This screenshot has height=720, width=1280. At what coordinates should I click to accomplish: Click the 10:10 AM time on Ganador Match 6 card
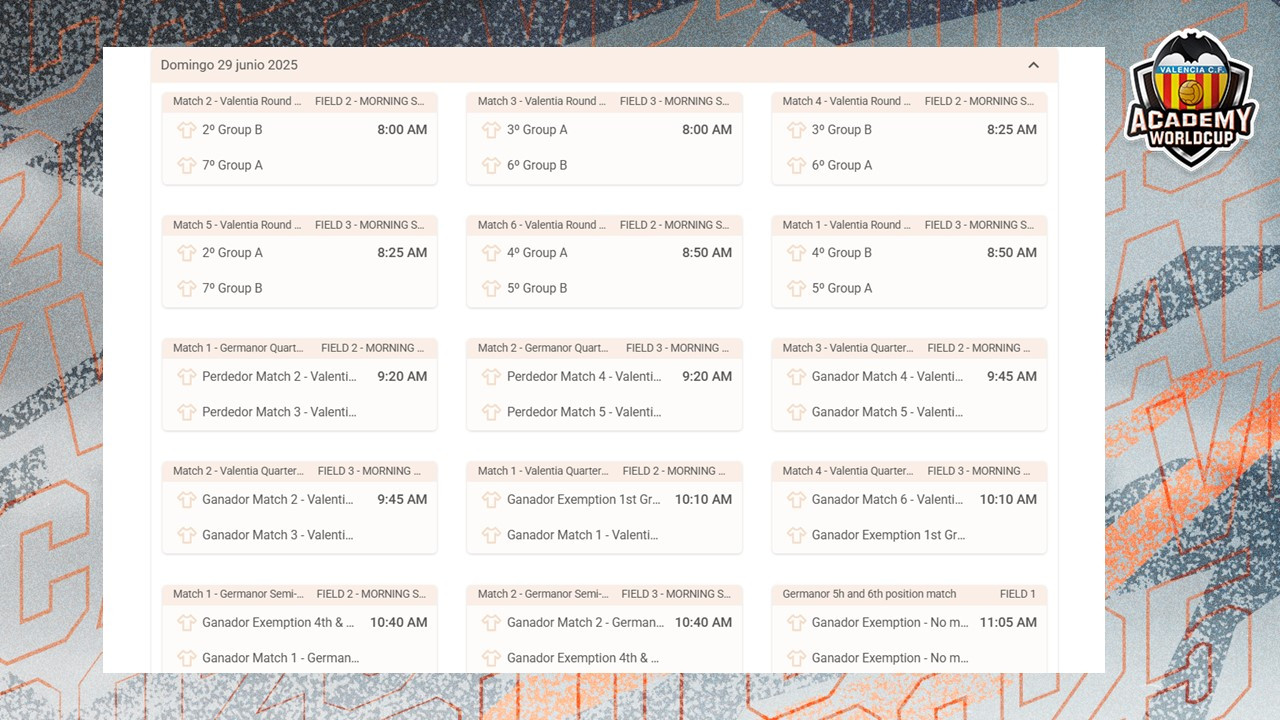click(x=1008, y=500)
